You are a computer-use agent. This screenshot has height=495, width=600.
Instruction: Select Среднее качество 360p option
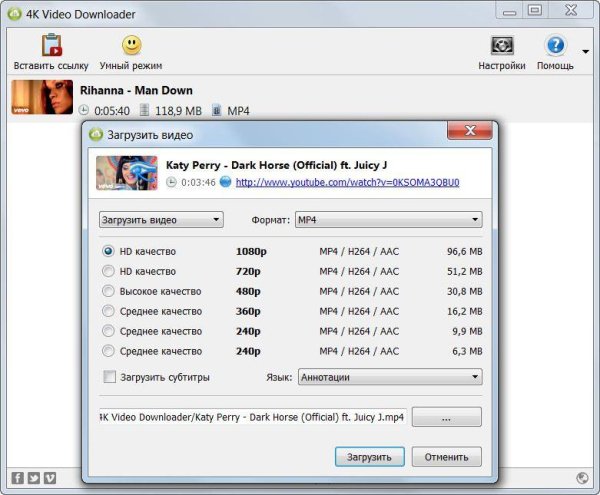pos(108,311)
